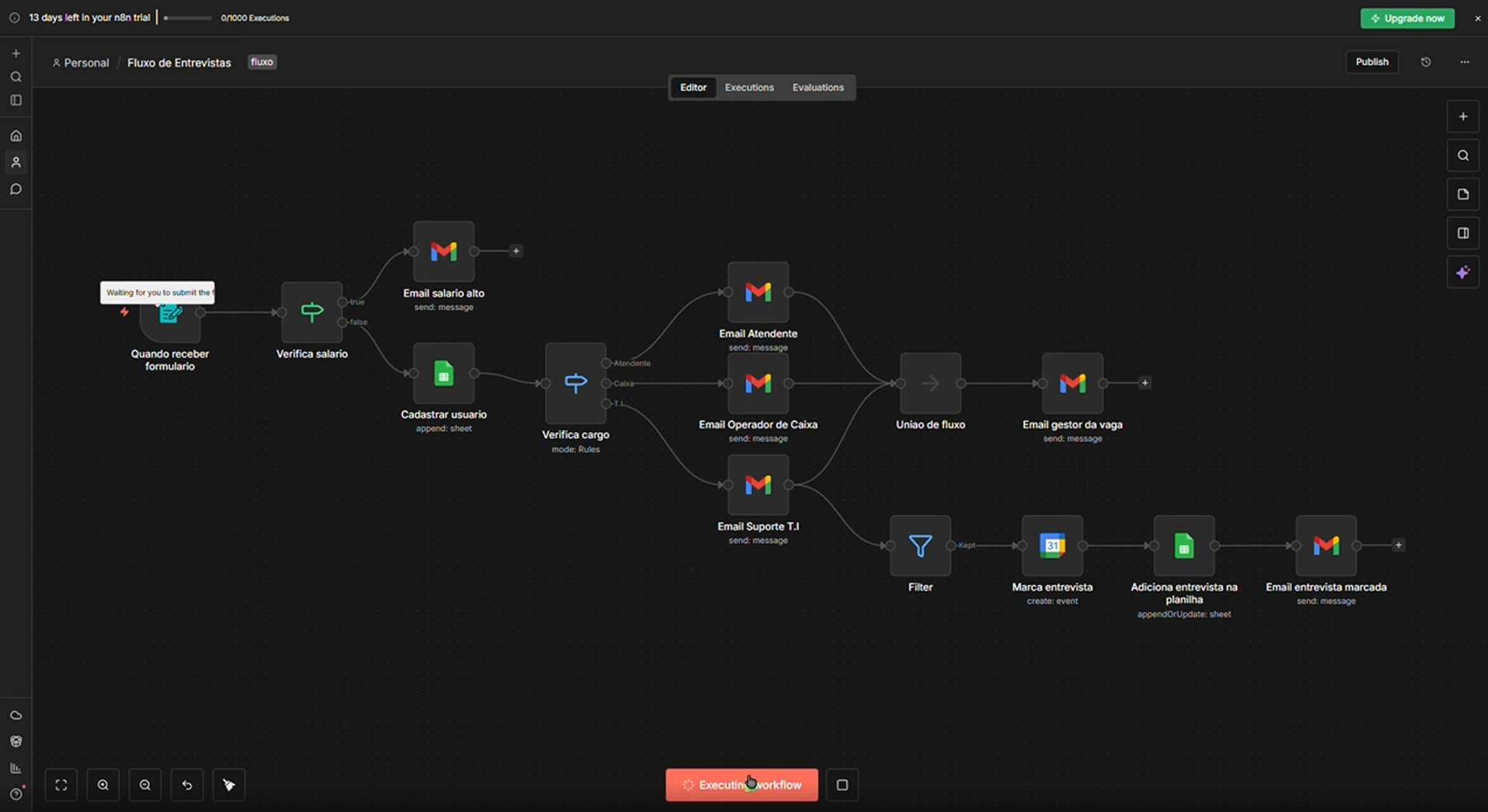
Task: Fit the workflow to view
Action: click(61, 785)
